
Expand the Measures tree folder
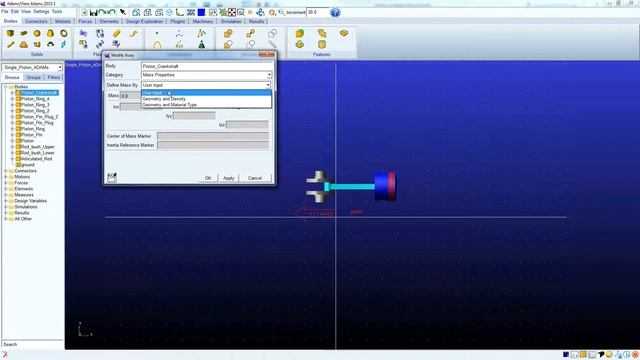[6, 195]
